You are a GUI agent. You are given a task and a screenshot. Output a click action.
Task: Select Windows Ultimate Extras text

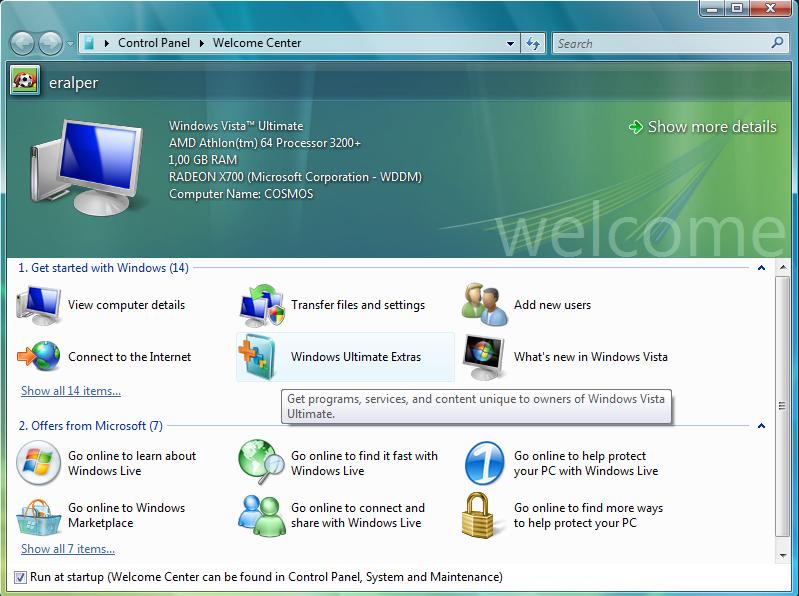(356, 357)
